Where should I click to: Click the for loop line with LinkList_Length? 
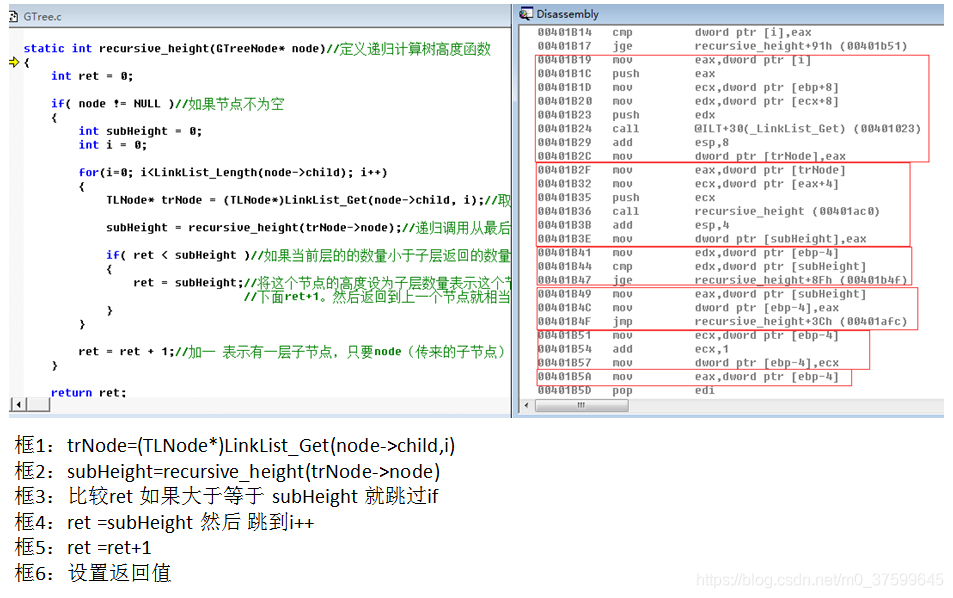point(233,173)
